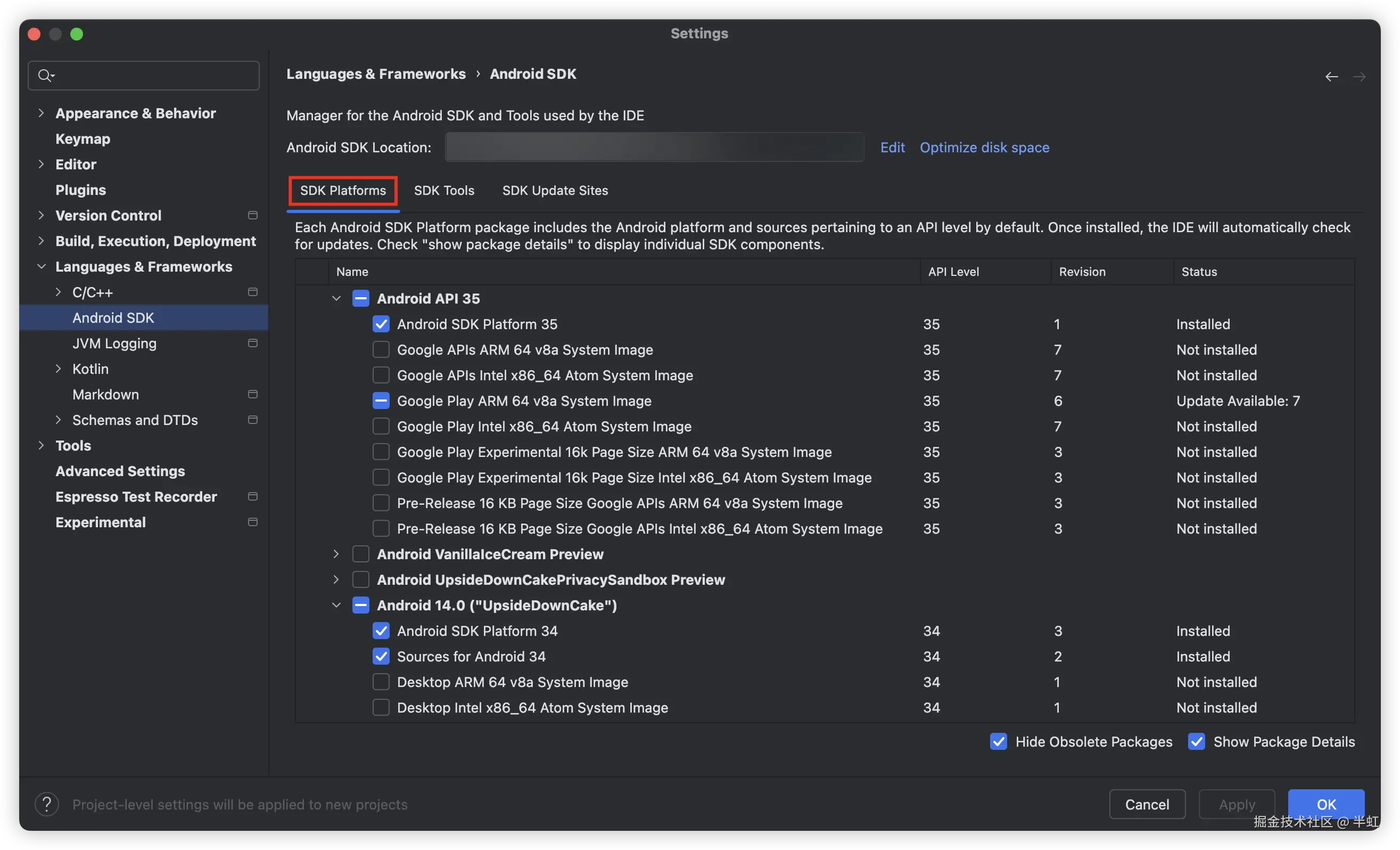
Task: Switch to the SDK Tools tab
Action: [444, 191]
